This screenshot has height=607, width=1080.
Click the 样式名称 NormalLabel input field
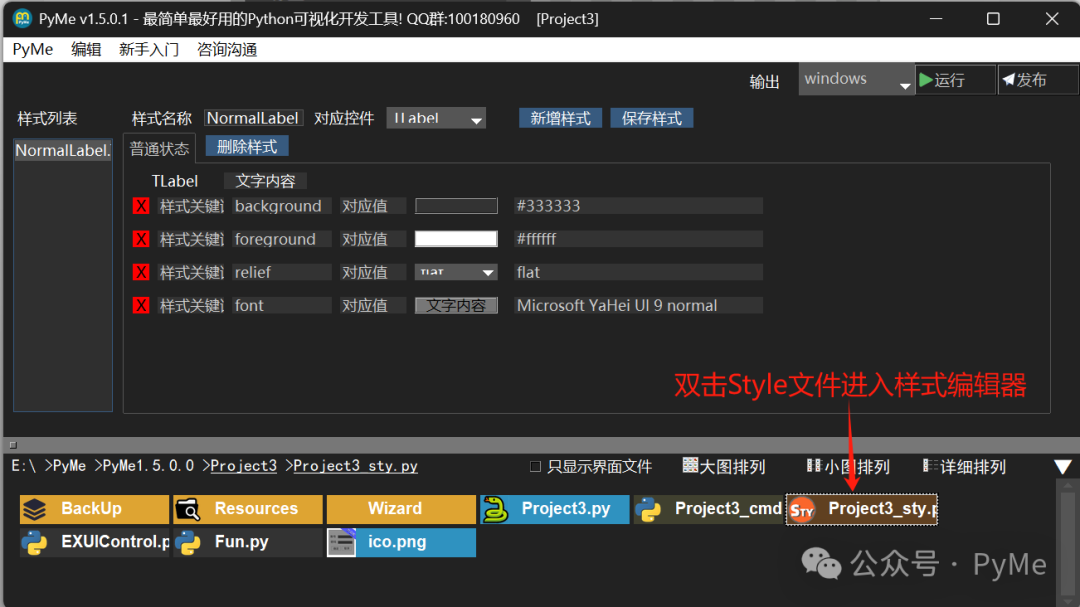pos(253,118)
